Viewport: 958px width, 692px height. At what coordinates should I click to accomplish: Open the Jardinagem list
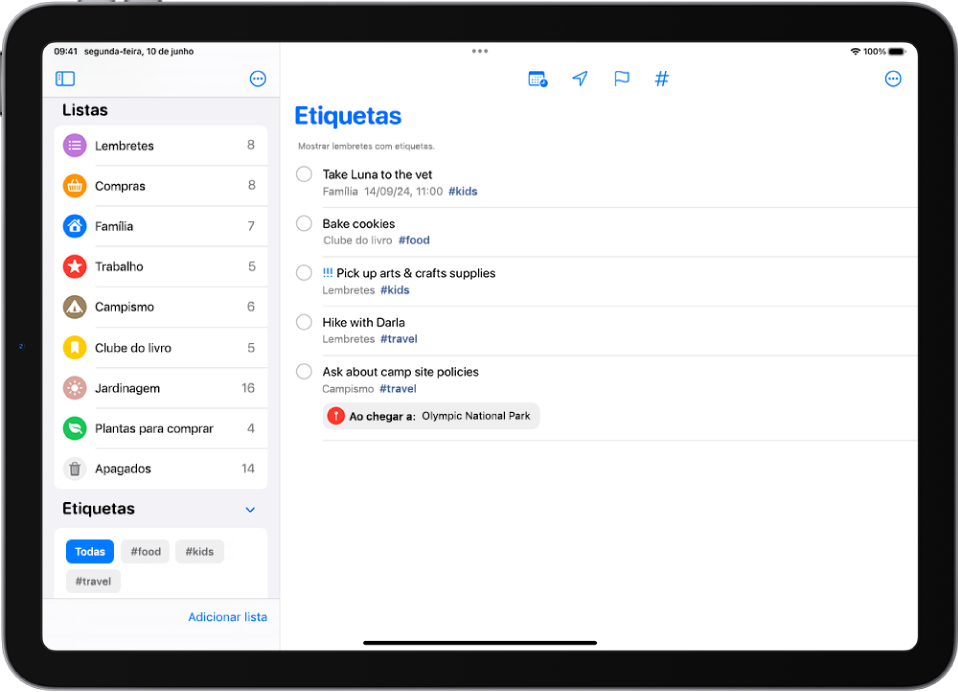click(160, 388)
